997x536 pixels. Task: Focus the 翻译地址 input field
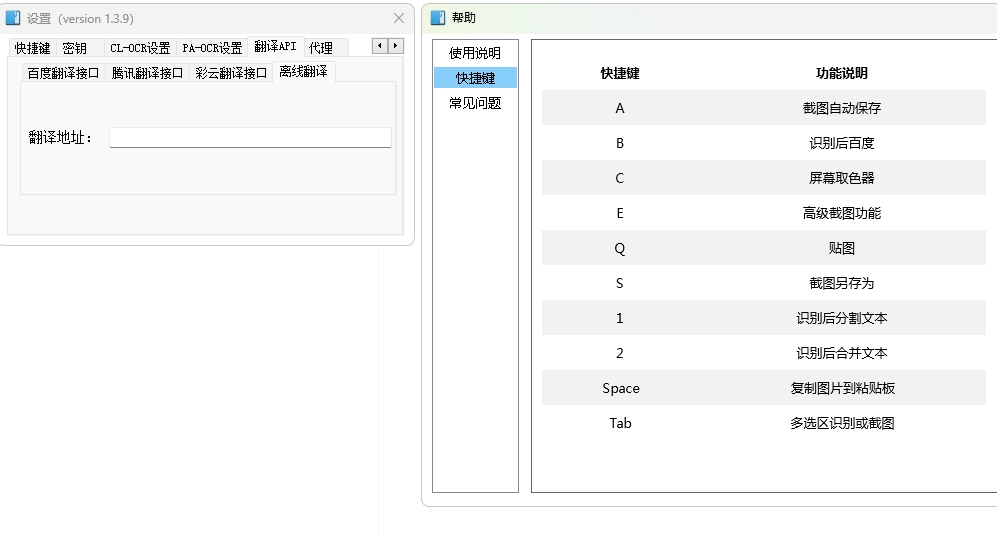250,137
